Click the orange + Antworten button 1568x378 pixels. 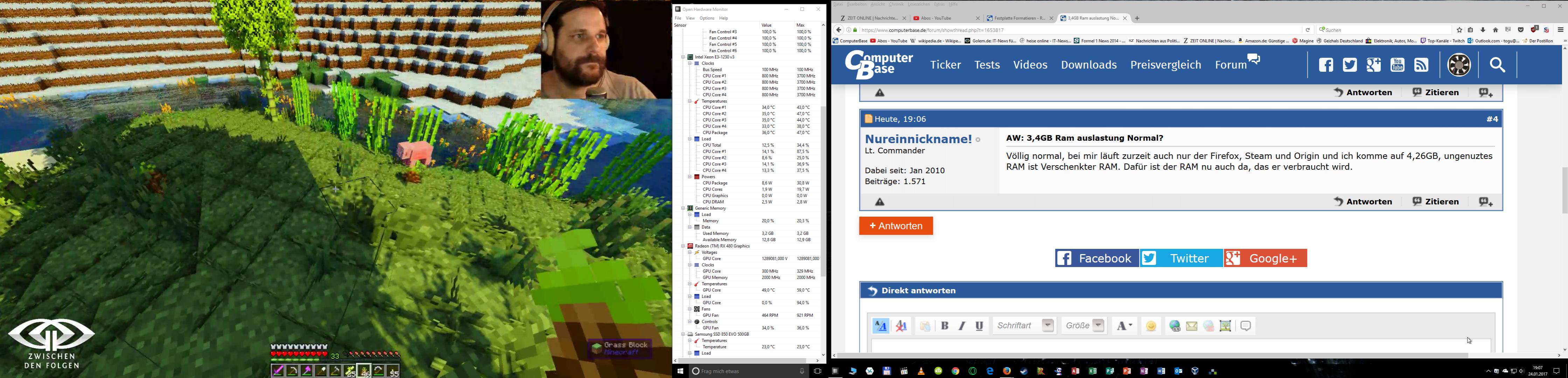click(x=895, y=226)
